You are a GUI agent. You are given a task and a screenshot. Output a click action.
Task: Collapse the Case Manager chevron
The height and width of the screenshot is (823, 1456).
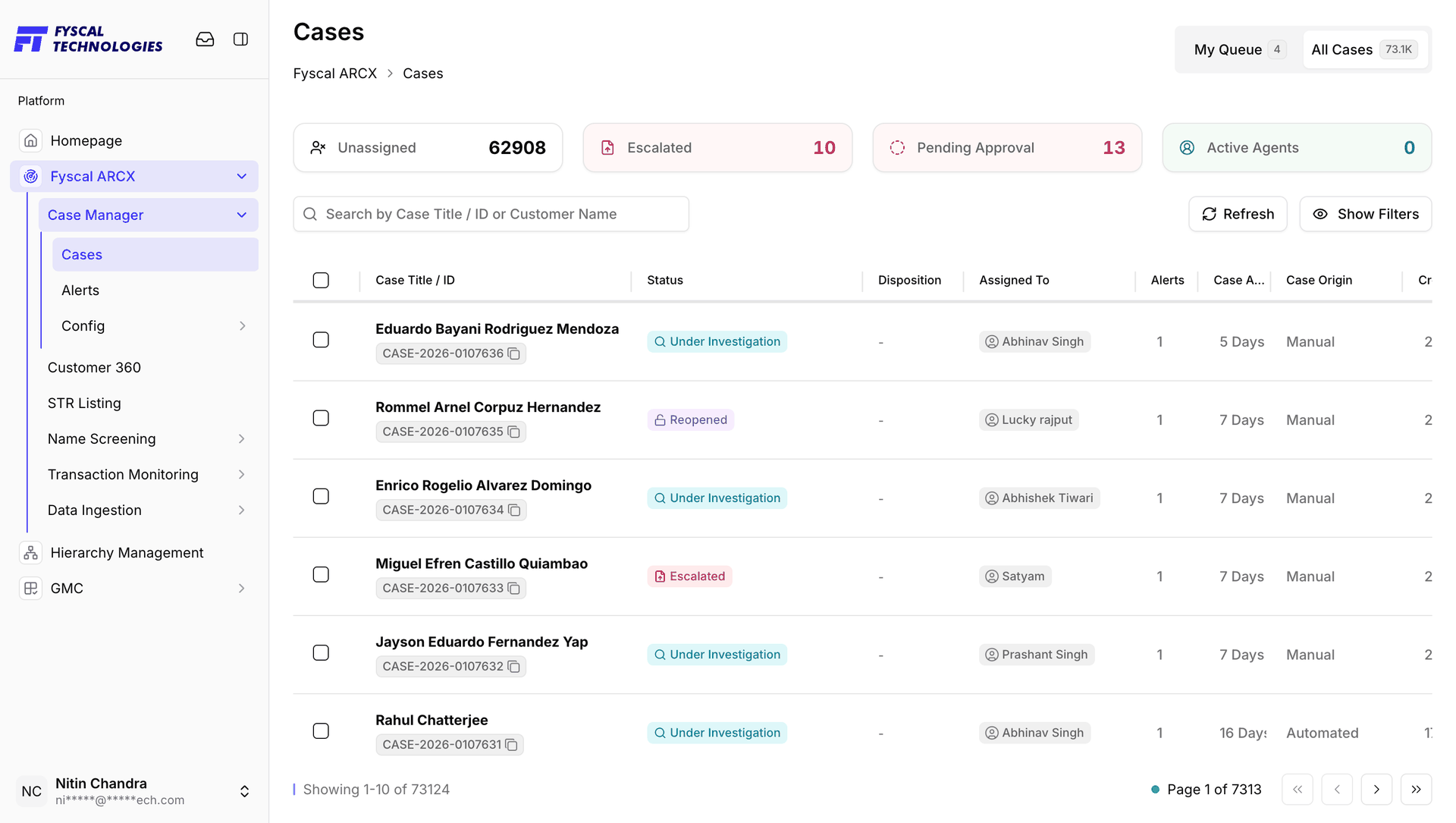(x=242, y=215)
